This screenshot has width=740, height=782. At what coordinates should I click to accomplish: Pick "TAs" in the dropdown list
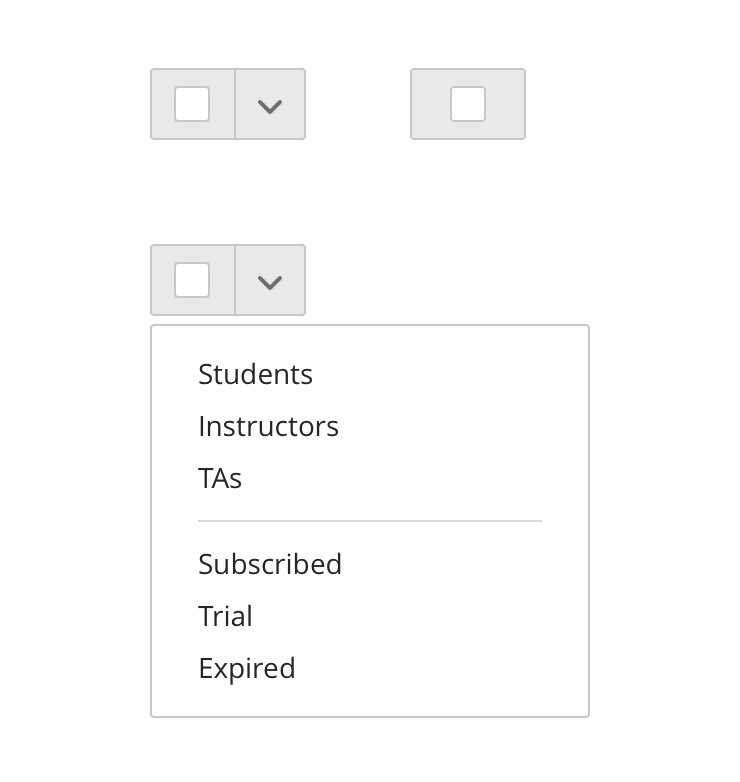point(220,478)
